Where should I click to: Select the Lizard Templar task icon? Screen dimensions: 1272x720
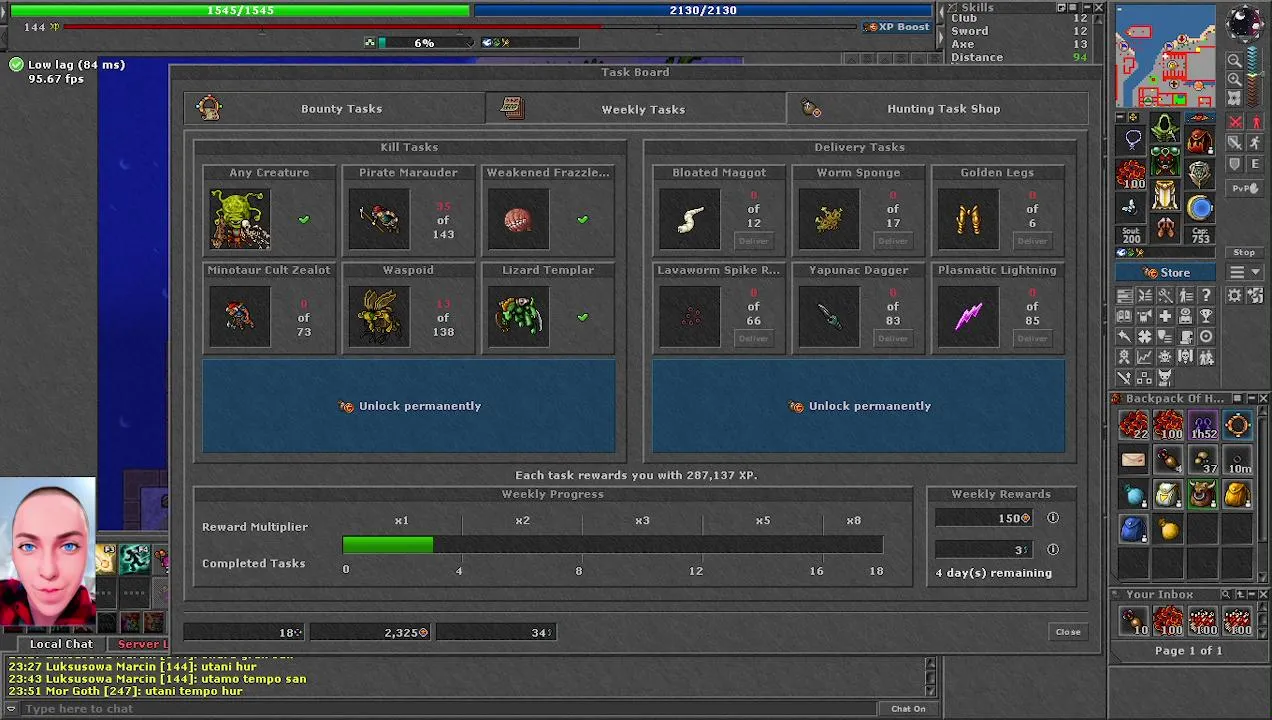(x=518, y=317)
